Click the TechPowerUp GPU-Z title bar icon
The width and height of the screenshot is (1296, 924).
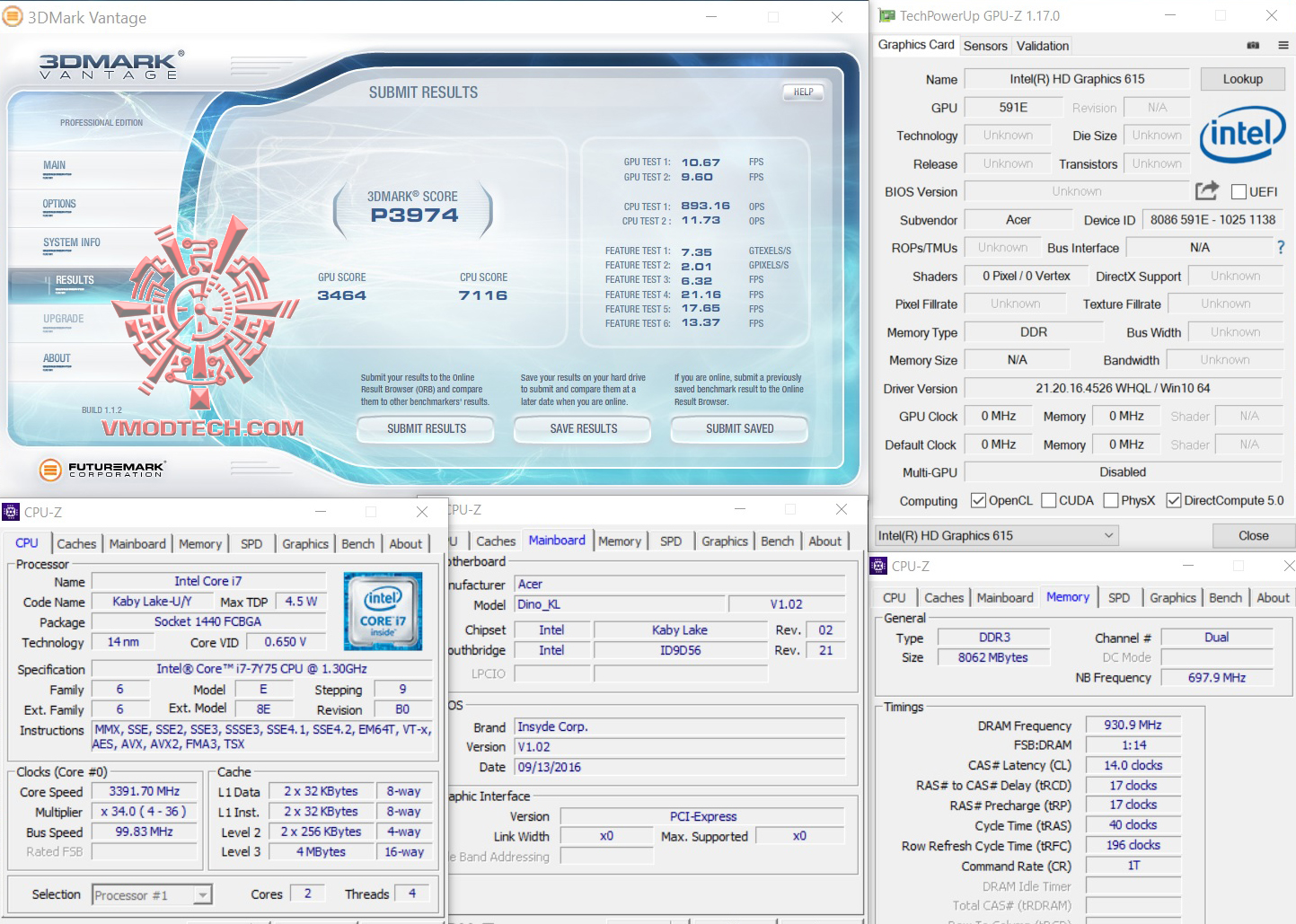pos(886,16)
